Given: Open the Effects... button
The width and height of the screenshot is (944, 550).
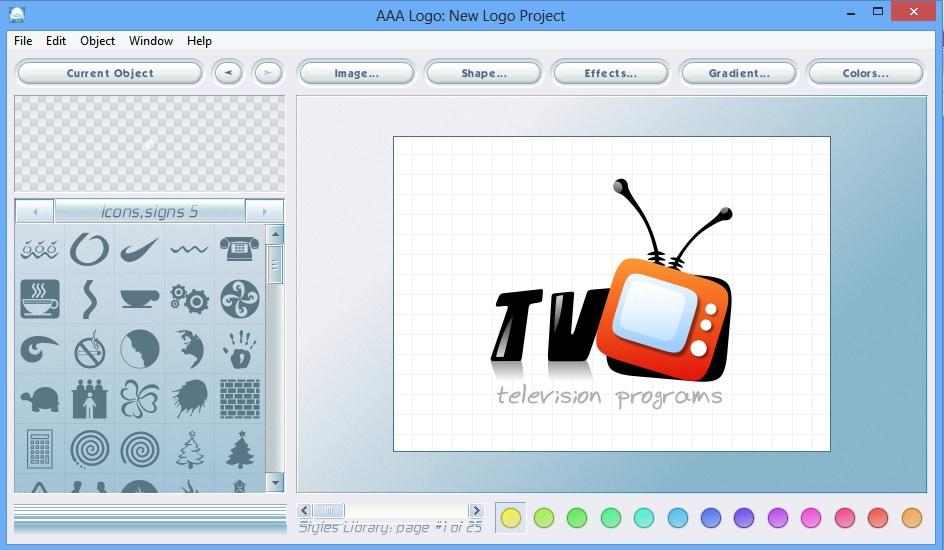Looking at the screenshot, I should click(x=610, y=73).
